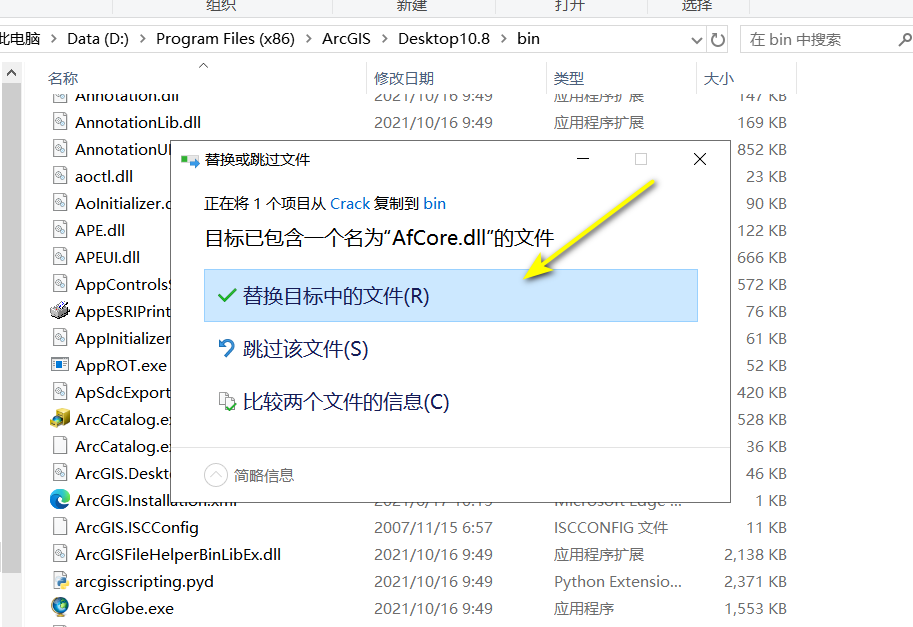Click the Edge icon of ArcGIS.Installation.xml

click(x=60, y=500)
